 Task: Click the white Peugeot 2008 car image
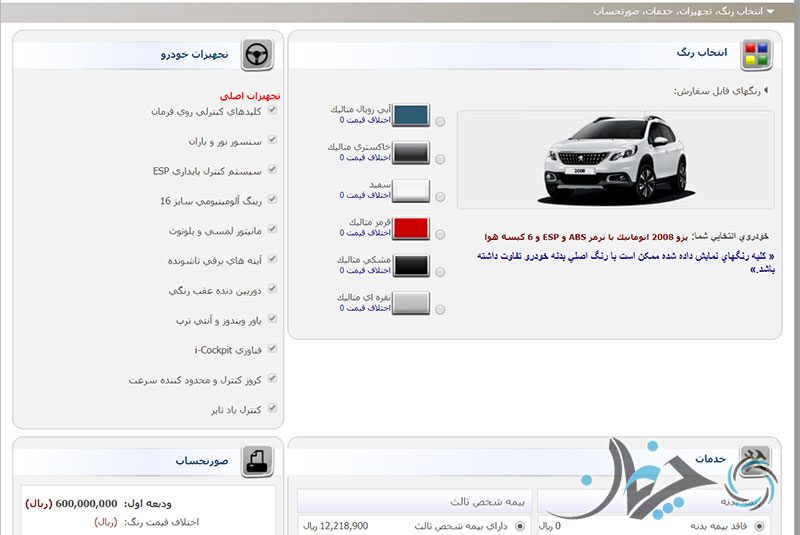pyautogui.click(x=615, y=160)
